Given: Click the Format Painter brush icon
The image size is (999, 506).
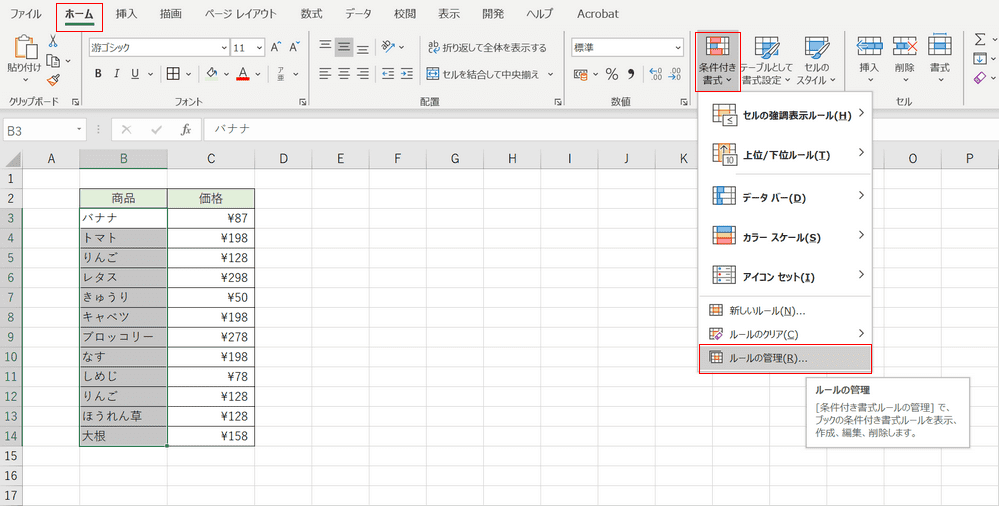Looking at the screenshot, I should pos(54,80).
